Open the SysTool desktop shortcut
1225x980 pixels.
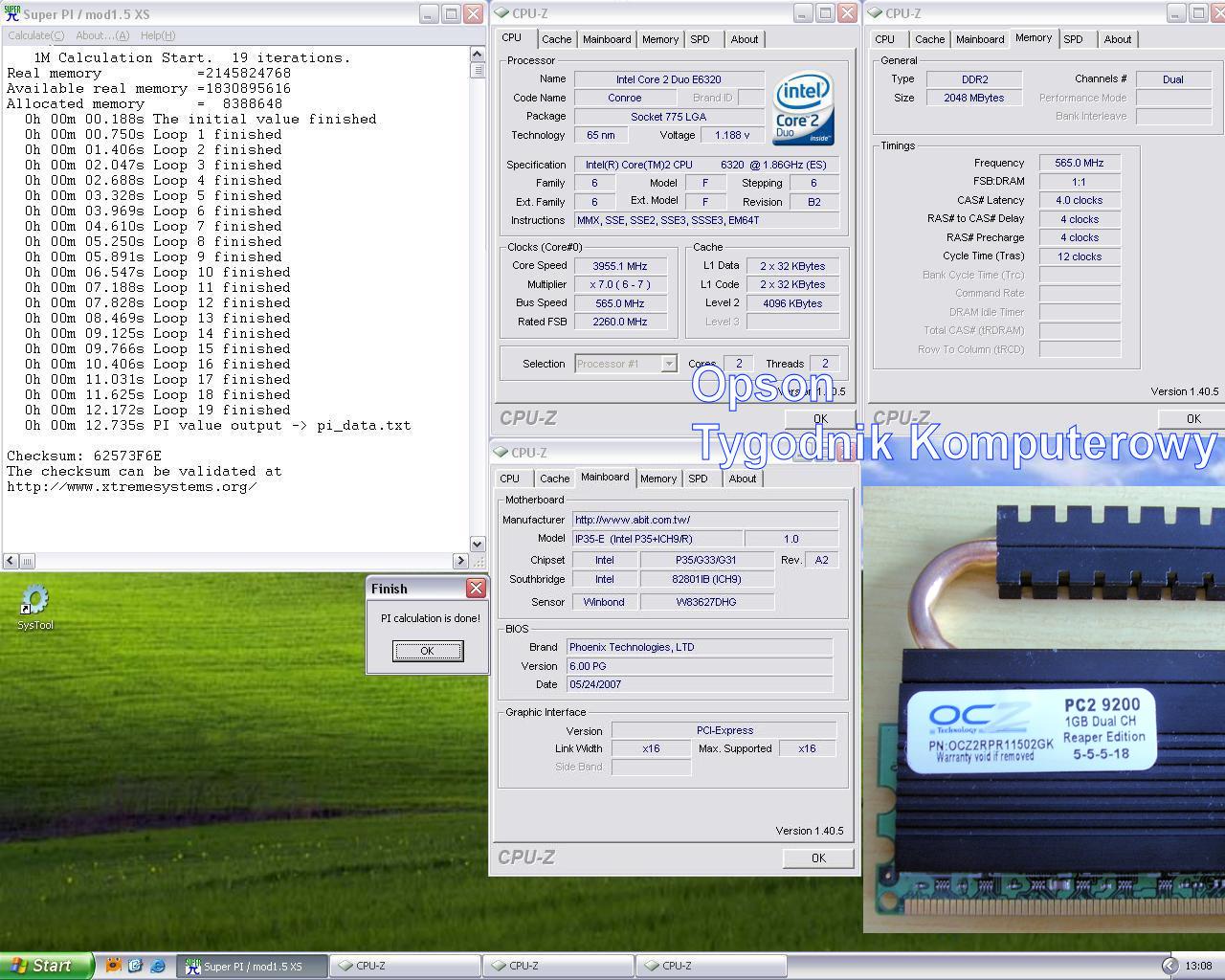click(34, 608)
